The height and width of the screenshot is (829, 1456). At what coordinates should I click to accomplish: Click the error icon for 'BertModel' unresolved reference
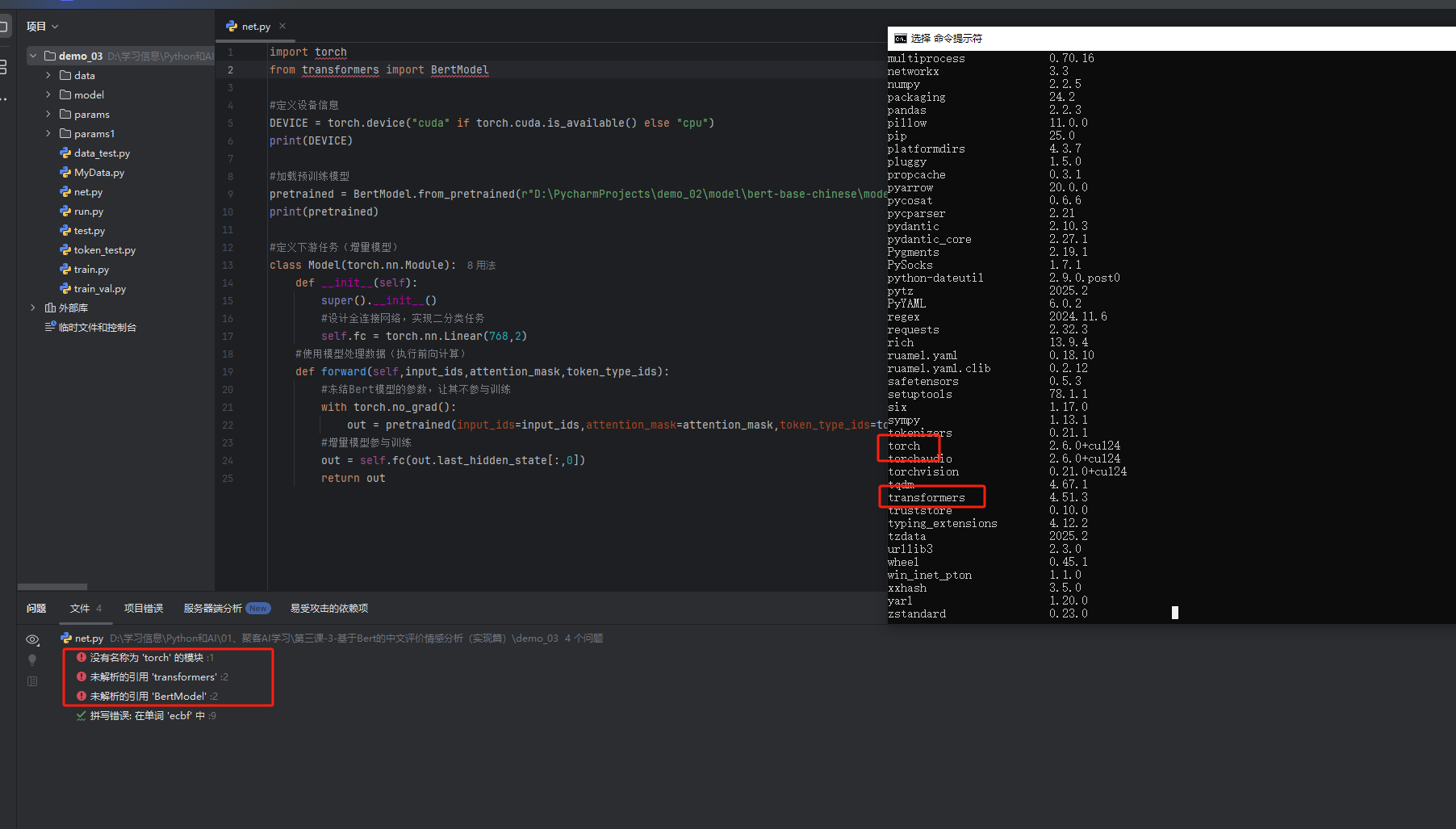pyautogui.click(x=82, y=696)
